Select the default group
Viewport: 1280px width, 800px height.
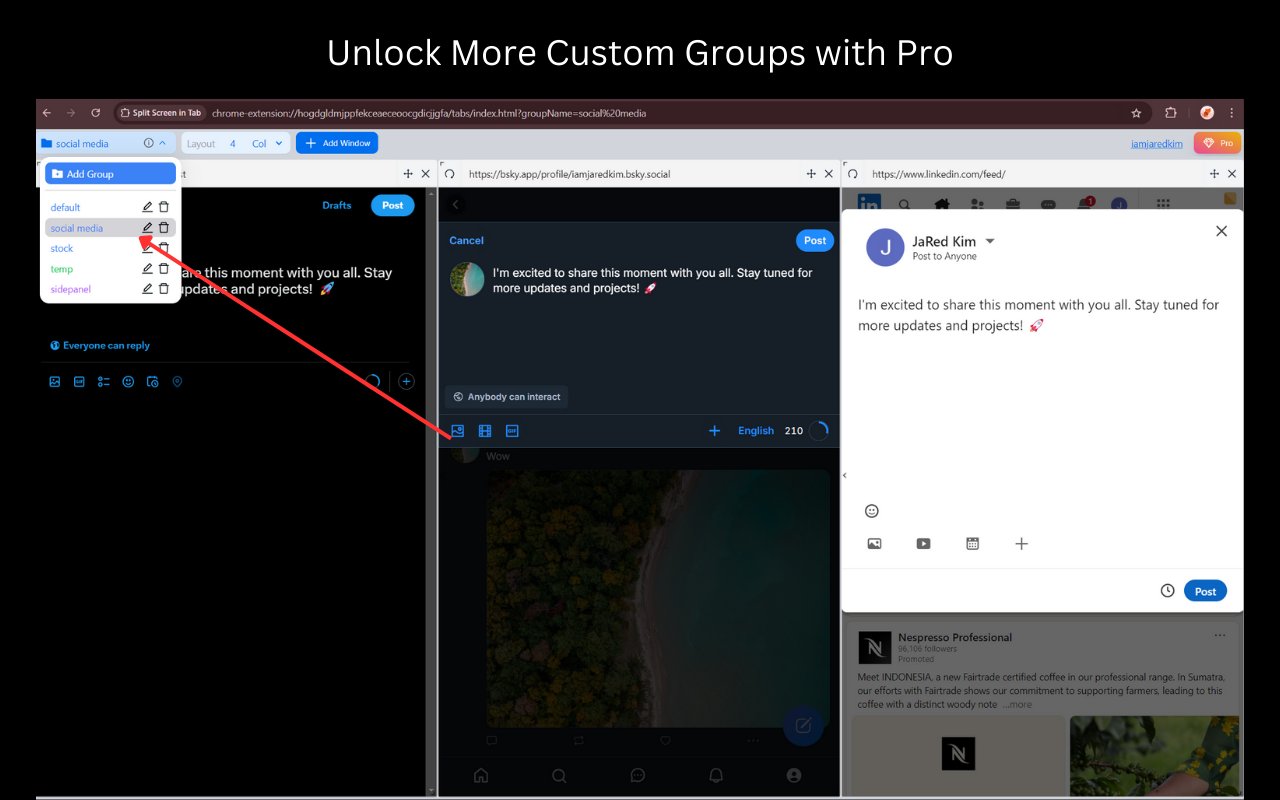click(x=66, y=207)
